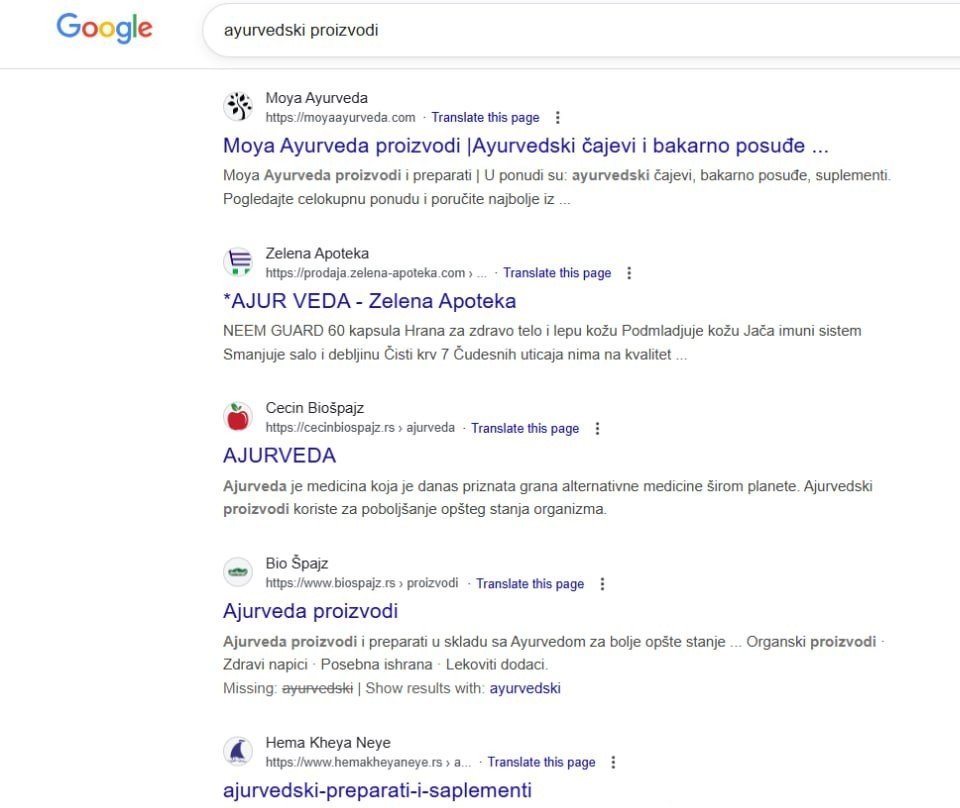
Task: Open ajurvedski-preparati-i-saplementi result link
Action: (377, 790)
